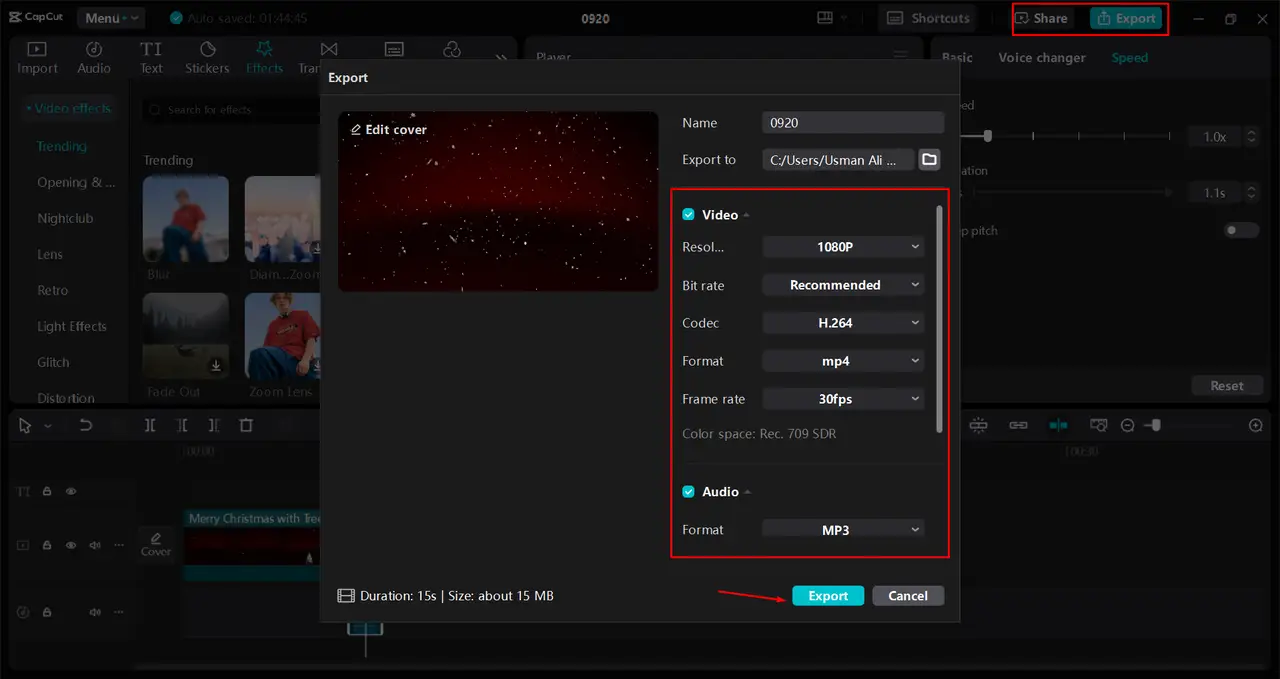Screen dimensions: 1280x679
Task: Collapse the Video settings section arrow
Action: click(746, 216)
